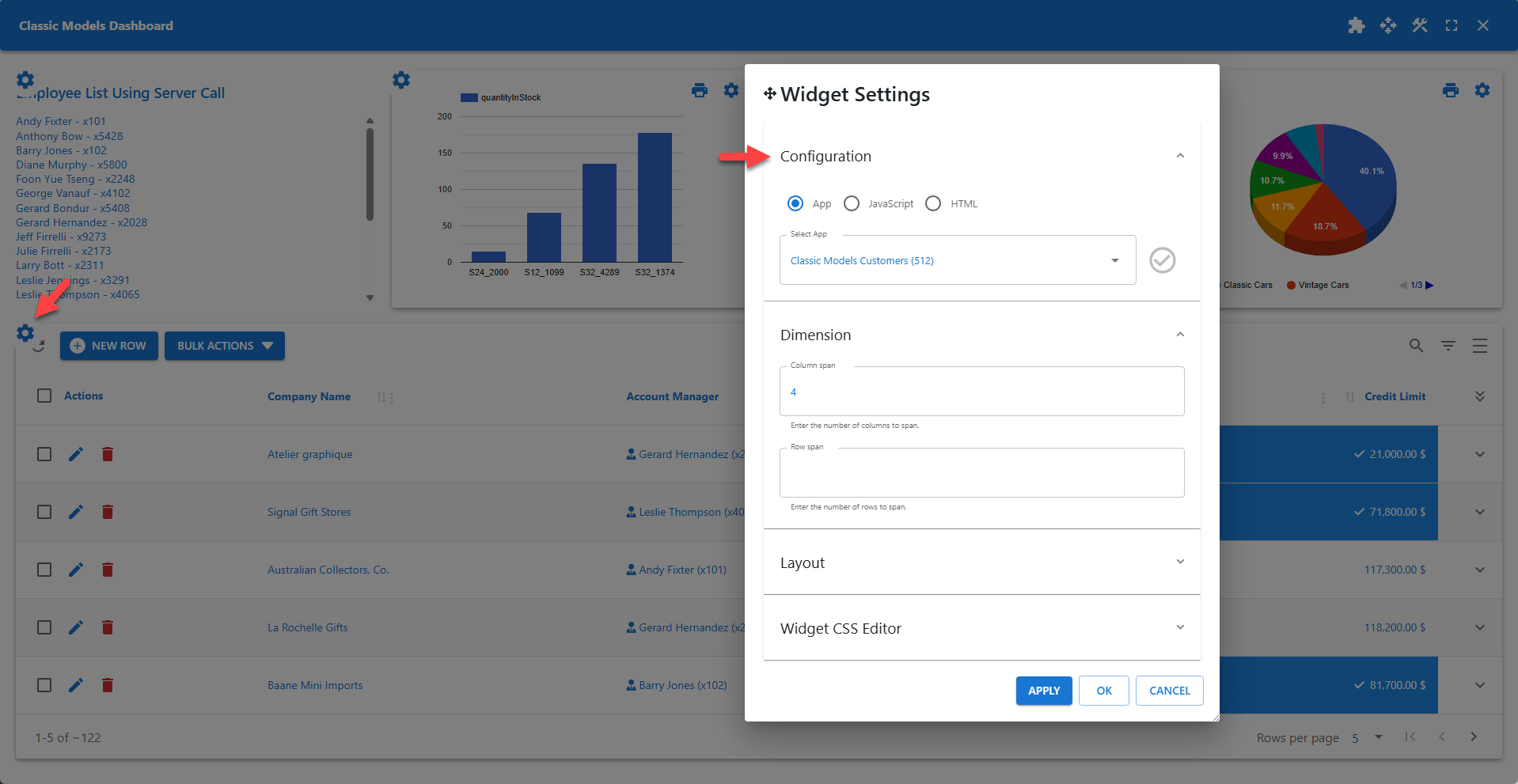Check the Baane Mini Imports row checkbox
Viewport: 1518px width, 784px height.
coord(44,685)
